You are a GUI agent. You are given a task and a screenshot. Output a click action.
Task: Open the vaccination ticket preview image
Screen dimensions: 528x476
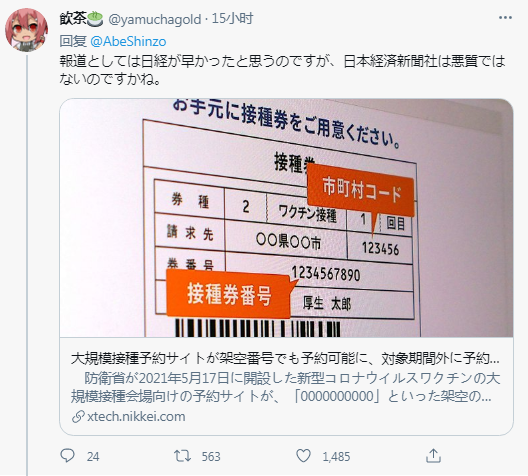tap(287, 218)
